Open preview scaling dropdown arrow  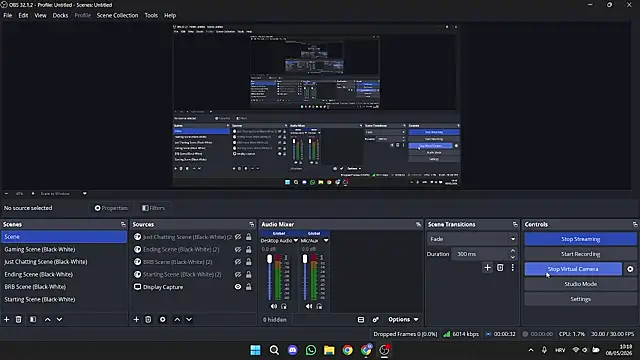coord(84,194)
